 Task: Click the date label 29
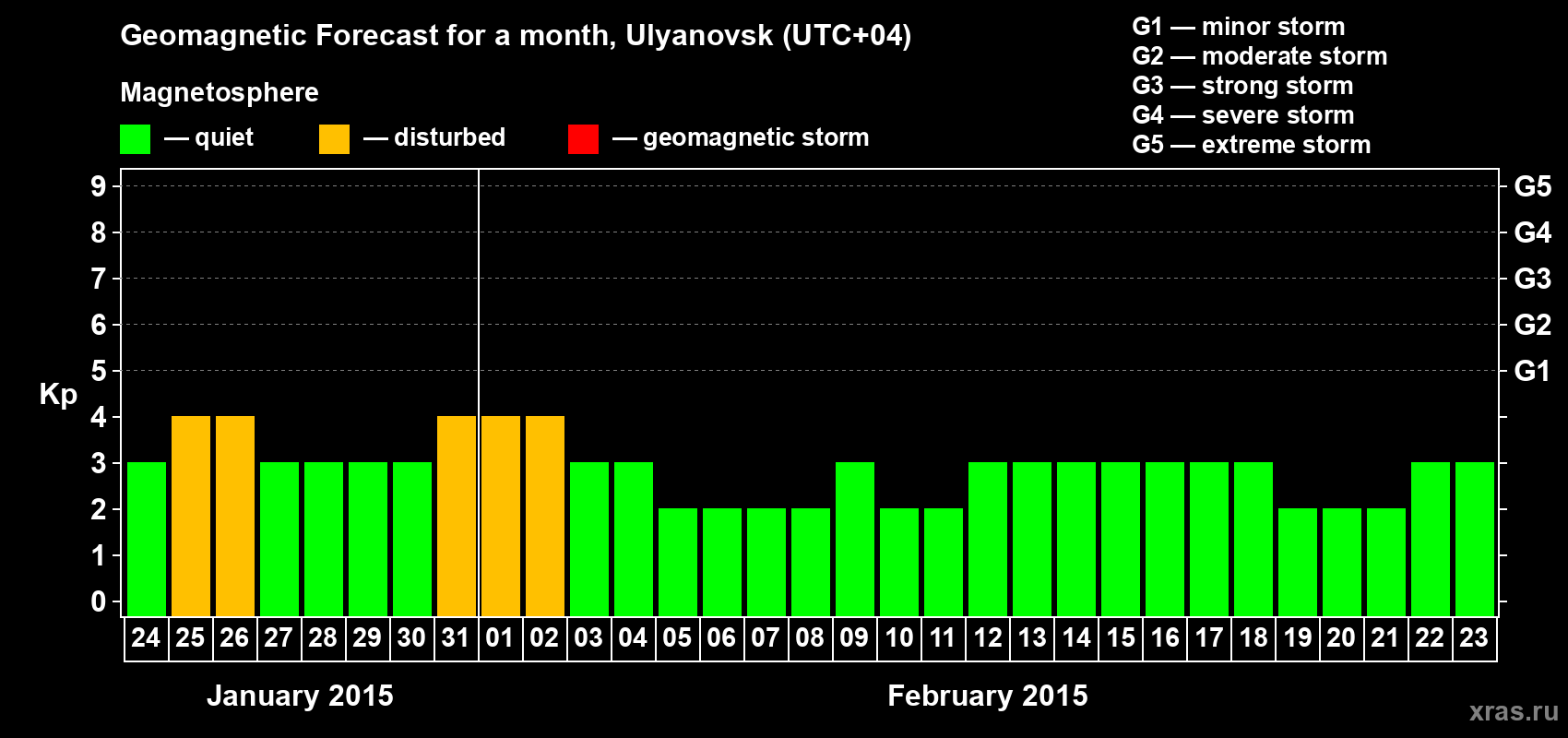(x=367, y=637)
